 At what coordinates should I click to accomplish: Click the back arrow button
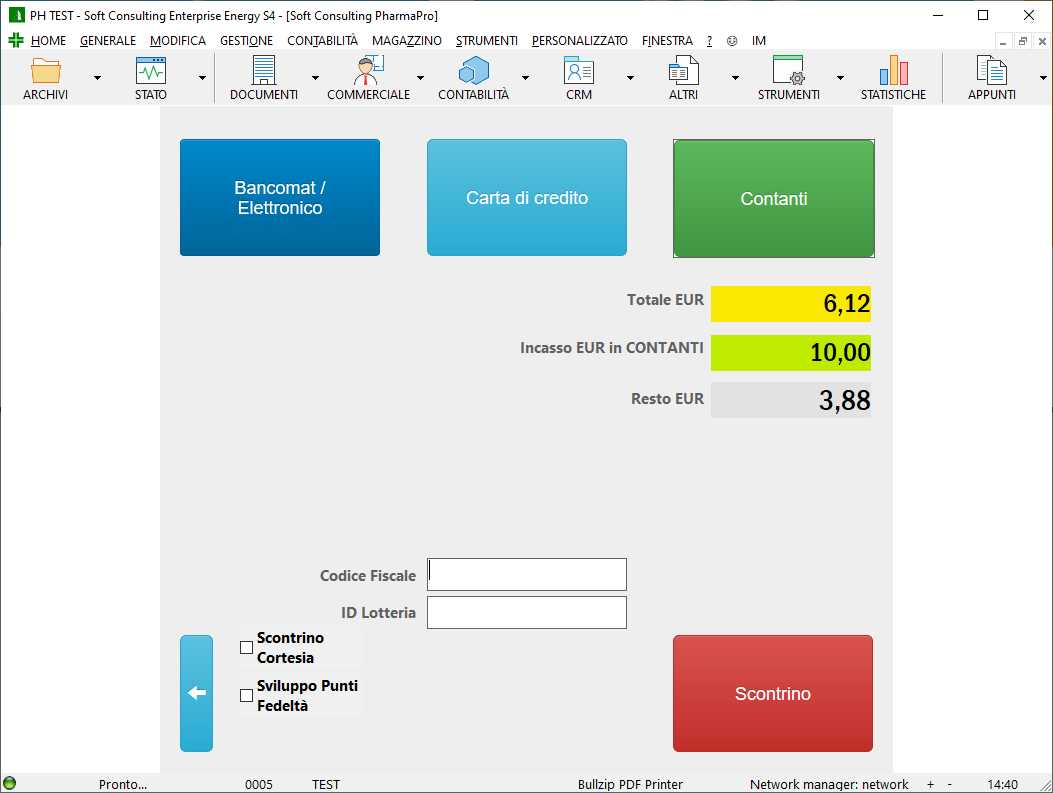pos(196,693)
